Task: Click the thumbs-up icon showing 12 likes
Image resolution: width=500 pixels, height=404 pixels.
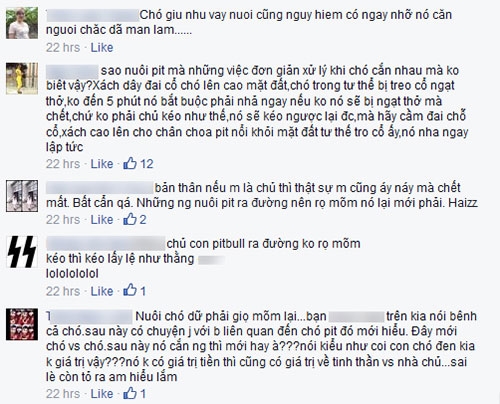Action: [x=130, y=163]
